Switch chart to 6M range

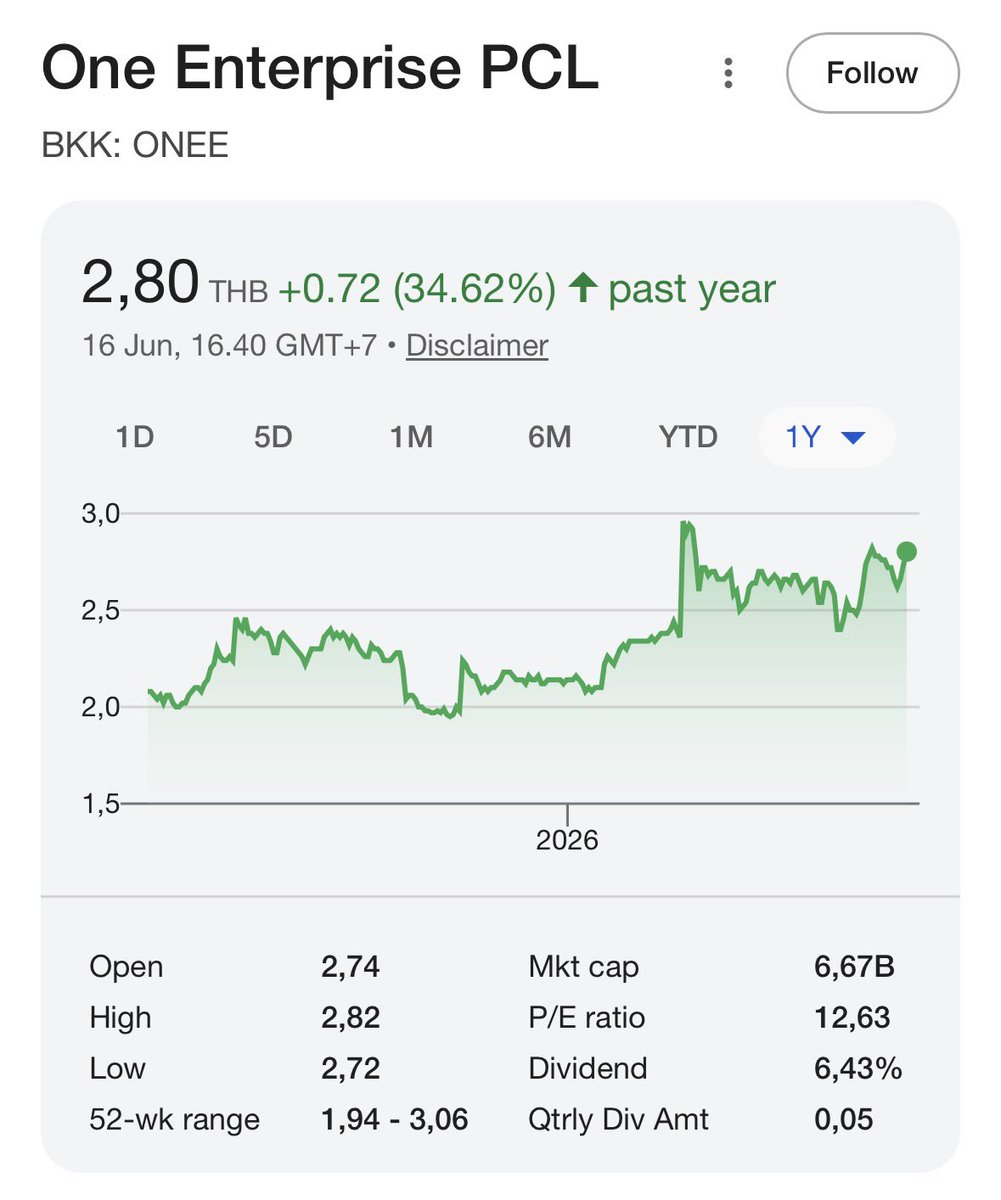[x=549, y=438]
